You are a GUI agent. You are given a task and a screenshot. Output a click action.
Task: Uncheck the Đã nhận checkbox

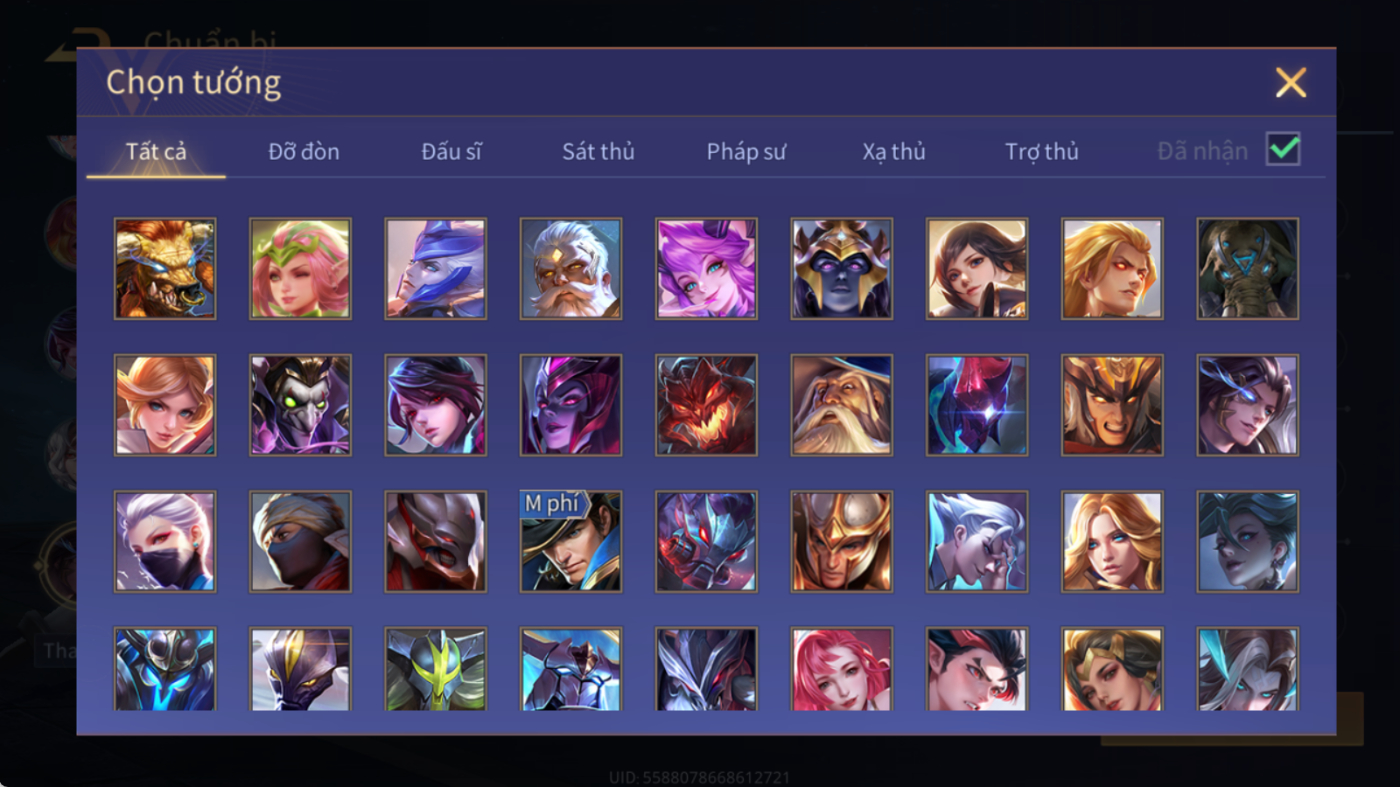point(1283,150)
